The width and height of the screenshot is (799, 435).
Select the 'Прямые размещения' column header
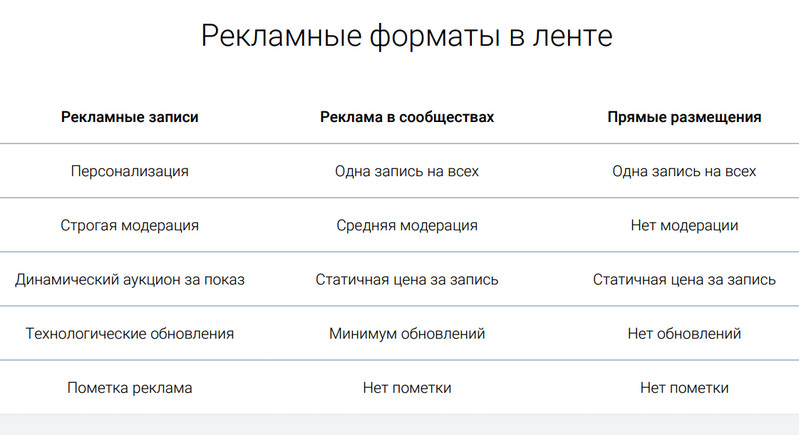pos(684,117)
